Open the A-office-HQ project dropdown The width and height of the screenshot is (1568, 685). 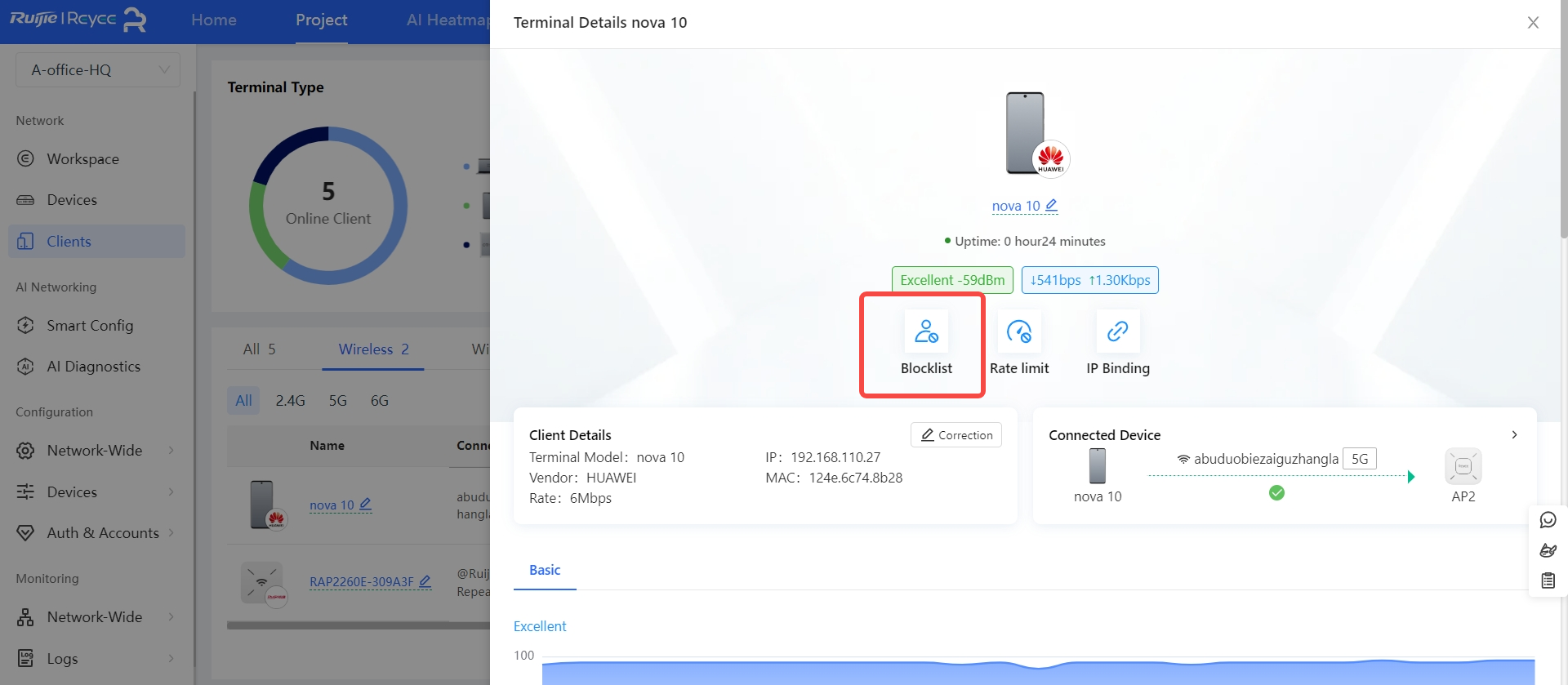click(x=98, y=70)
